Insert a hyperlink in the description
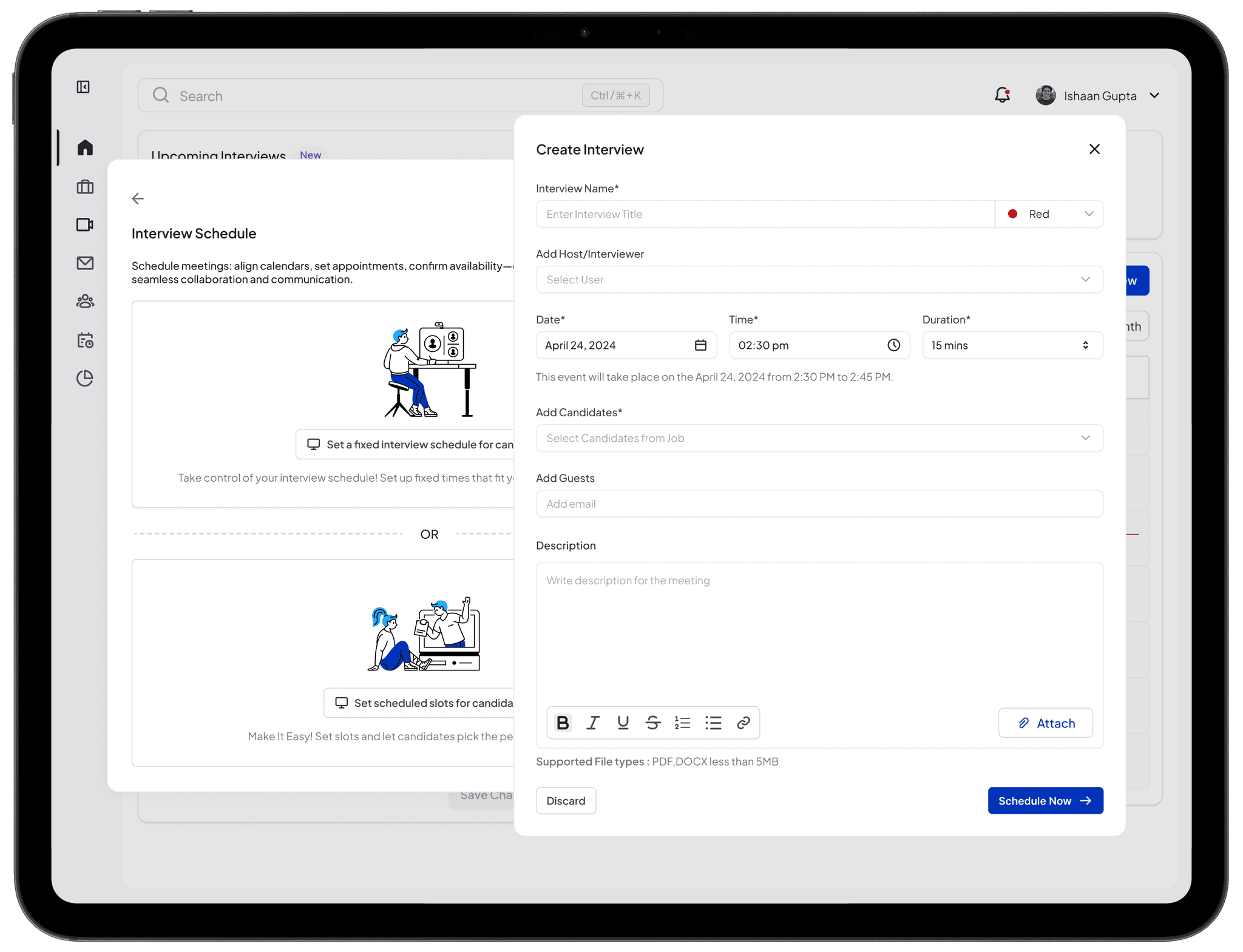The width and height of the screenshot is (1243, 952). [743, 723]
